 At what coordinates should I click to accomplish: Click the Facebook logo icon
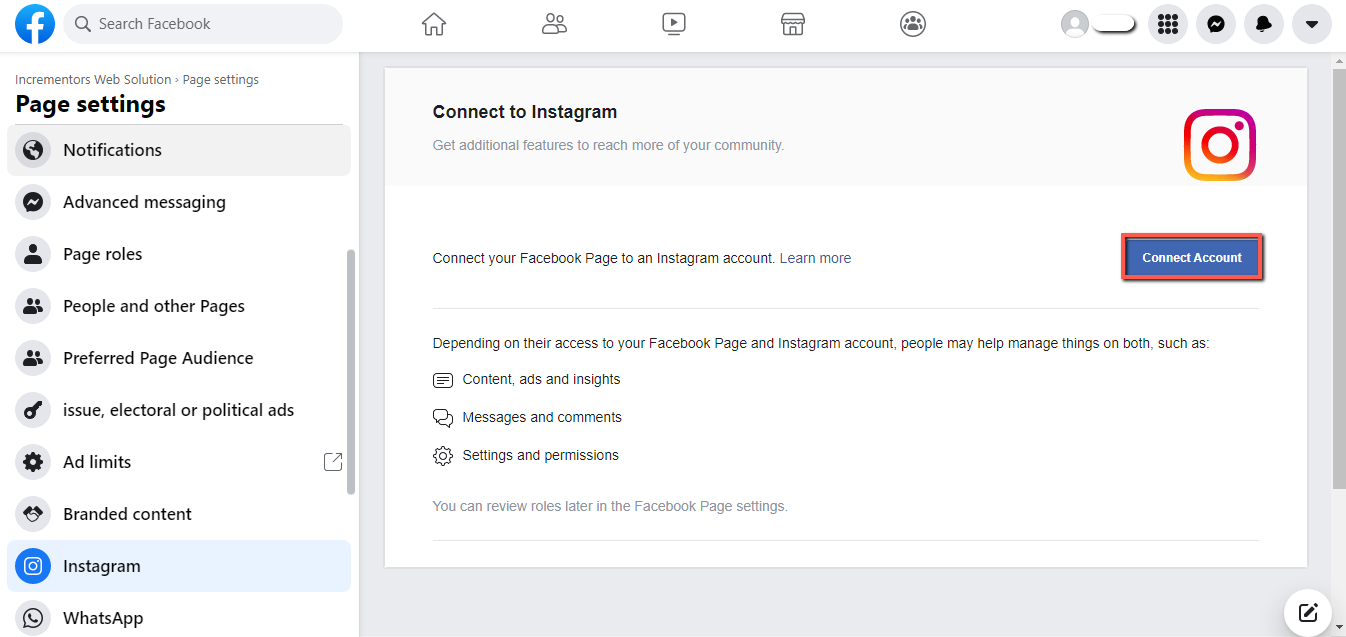(x=35, y=24)
